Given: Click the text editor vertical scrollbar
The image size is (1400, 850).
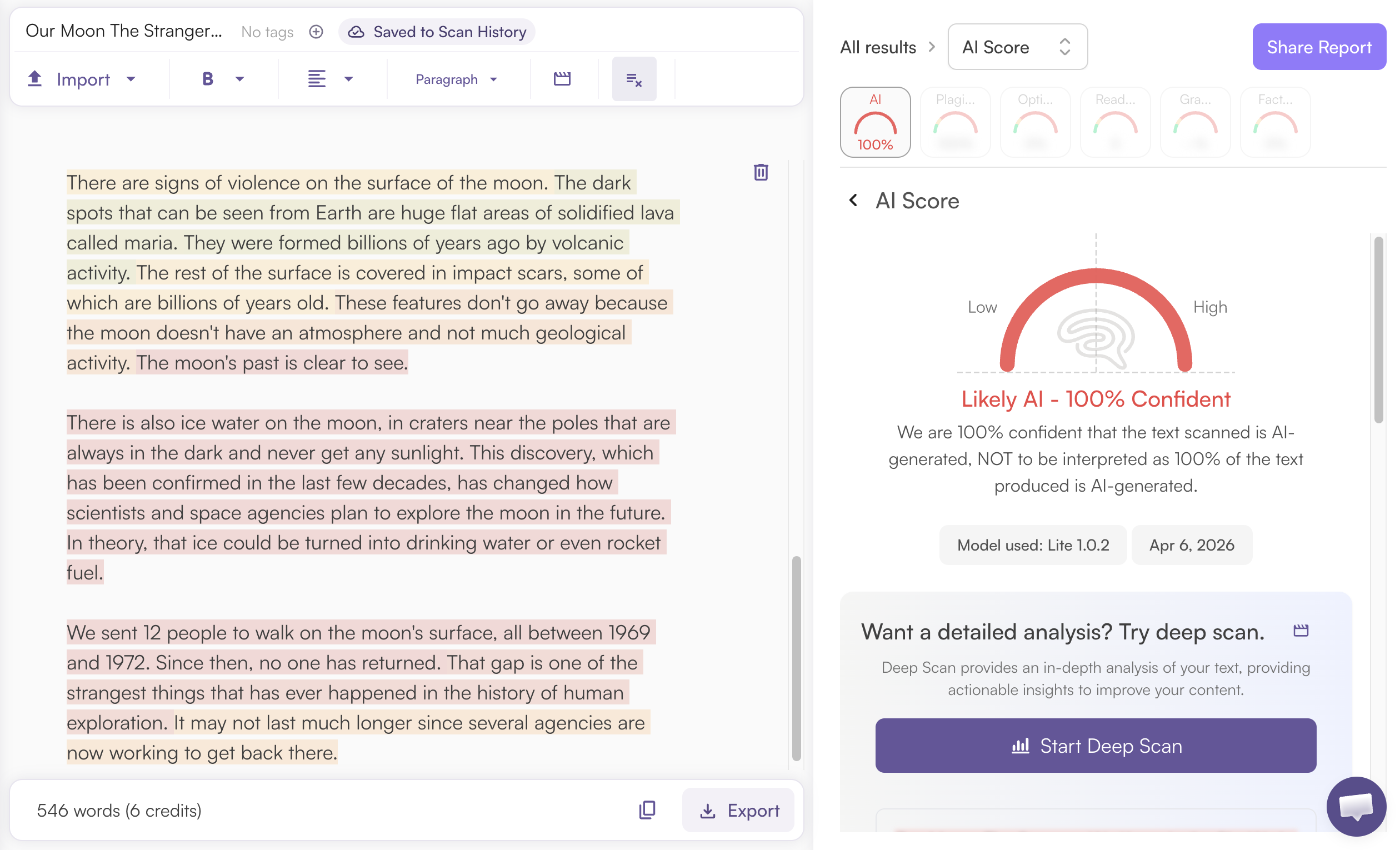Looking at the screenshot, I should click(x=796, y=658).
